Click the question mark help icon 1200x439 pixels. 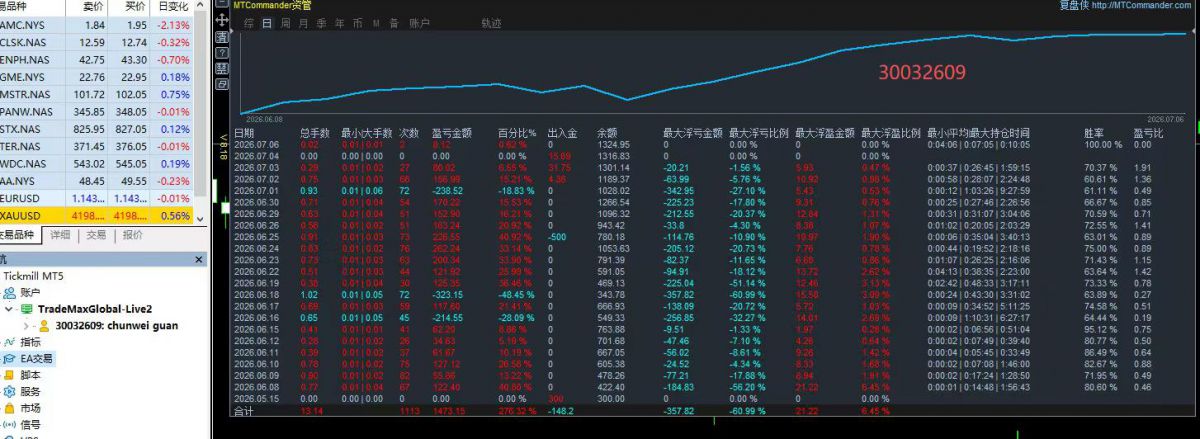pos(222,53)
